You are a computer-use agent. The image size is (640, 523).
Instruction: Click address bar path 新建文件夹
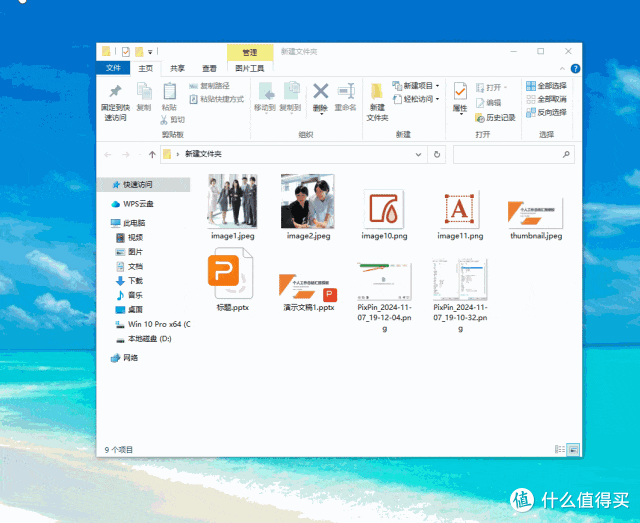pyautogui.click(x=203, y=154)
